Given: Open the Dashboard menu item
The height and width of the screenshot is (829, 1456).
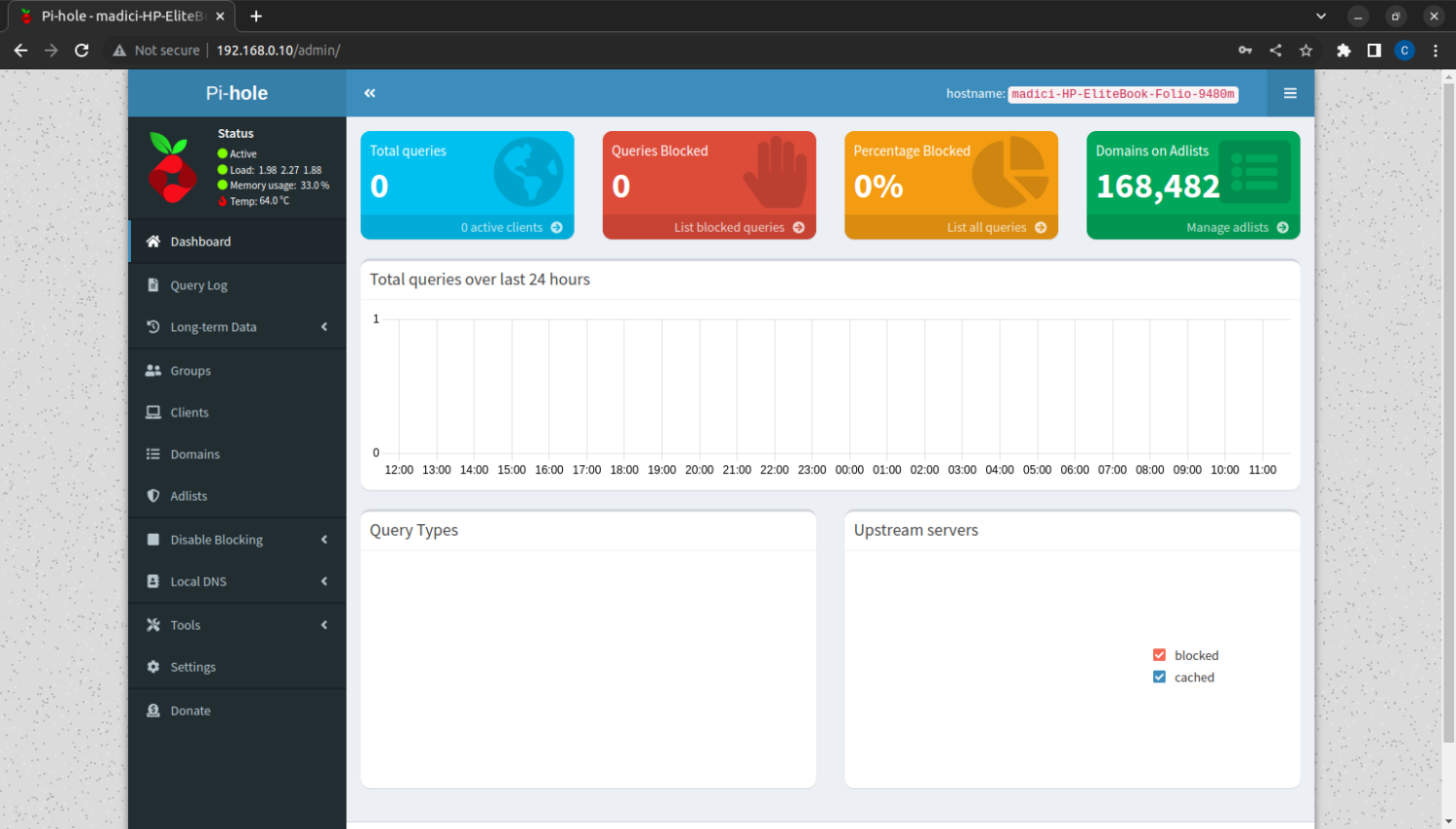Looking at the screenshot, I should [237, 242].
